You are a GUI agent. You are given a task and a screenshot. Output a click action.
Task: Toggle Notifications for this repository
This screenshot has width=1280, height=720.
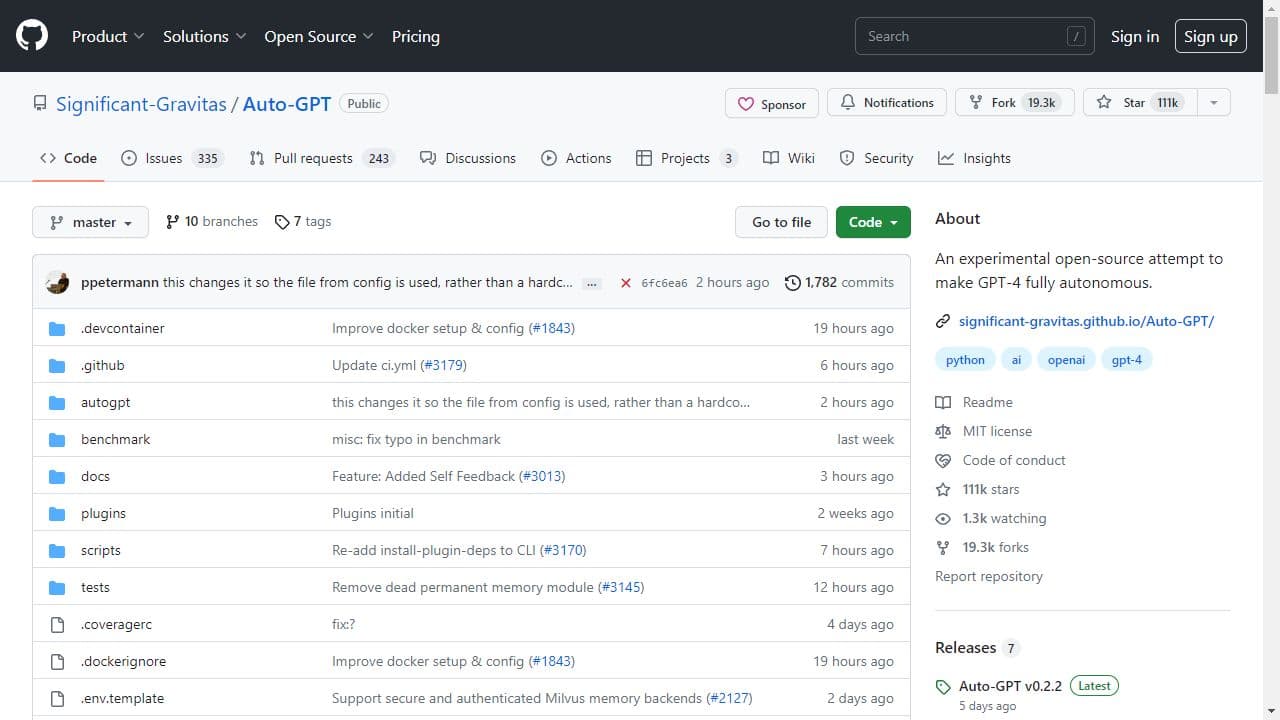click(887, 103)
